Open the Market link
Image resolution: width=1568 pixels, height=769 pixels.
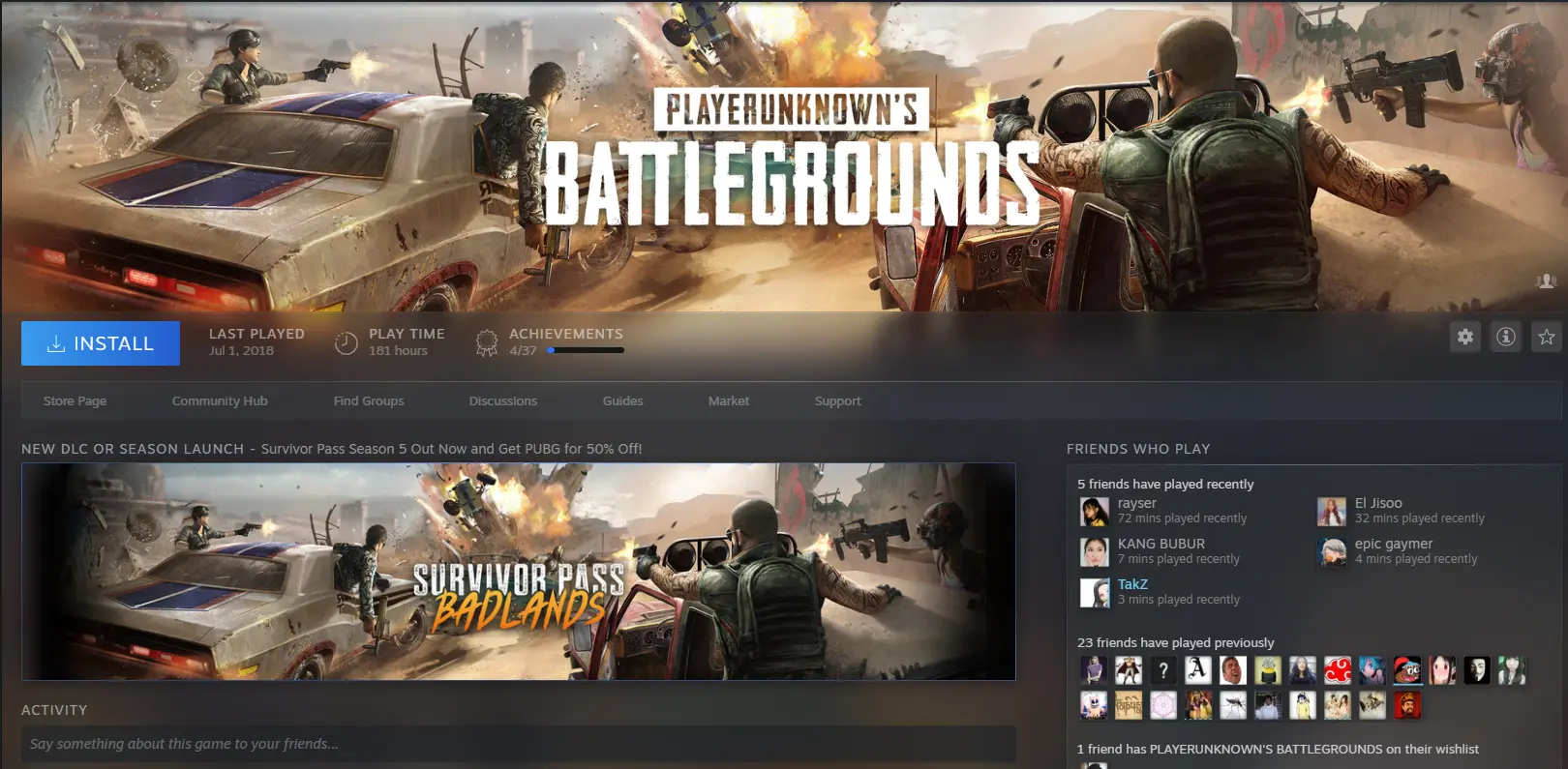coord(728,400)
